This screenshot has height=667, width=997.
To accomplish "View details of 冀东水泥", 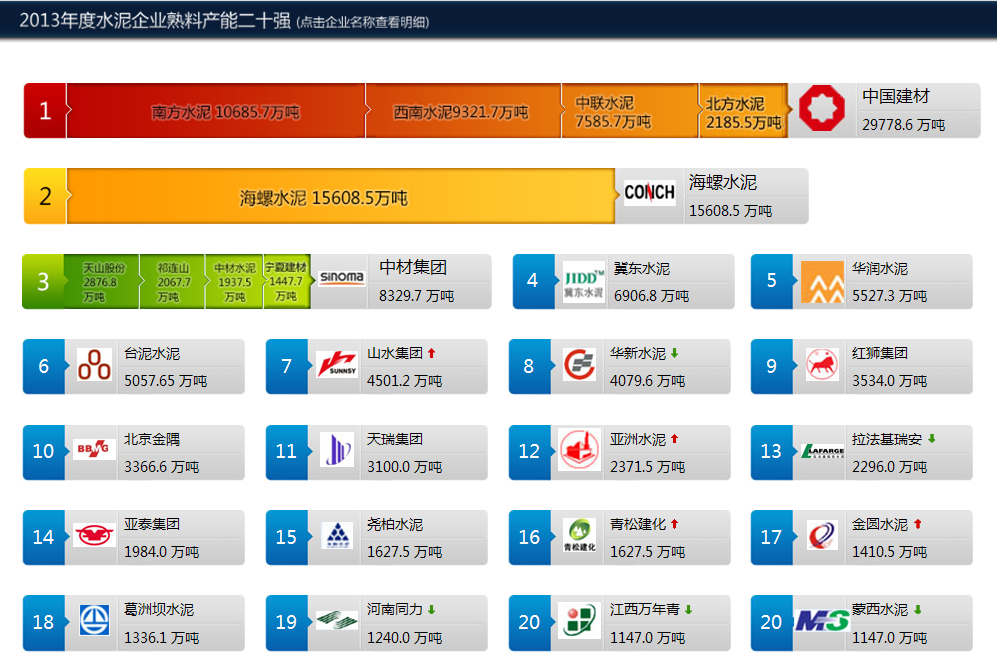I will [642, 268].
